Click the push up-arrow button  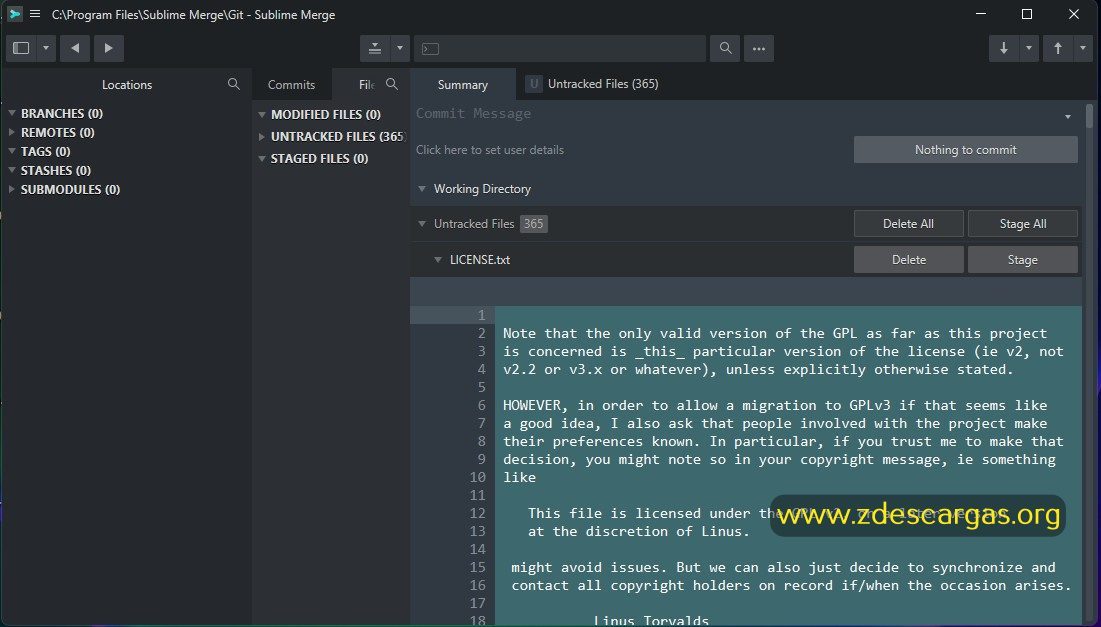click(1058, 48)
